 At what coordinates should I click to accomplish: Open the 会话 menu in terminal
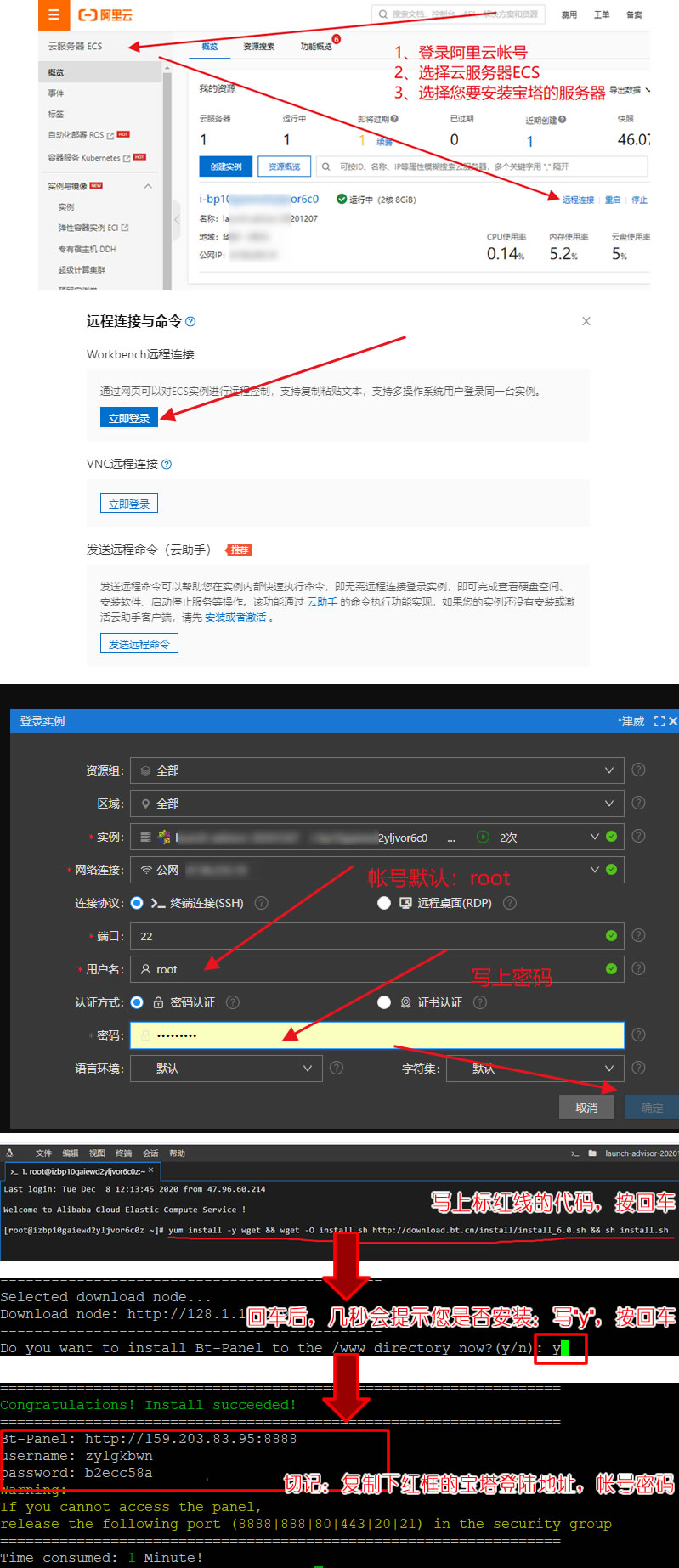[x=150, y=1153]
